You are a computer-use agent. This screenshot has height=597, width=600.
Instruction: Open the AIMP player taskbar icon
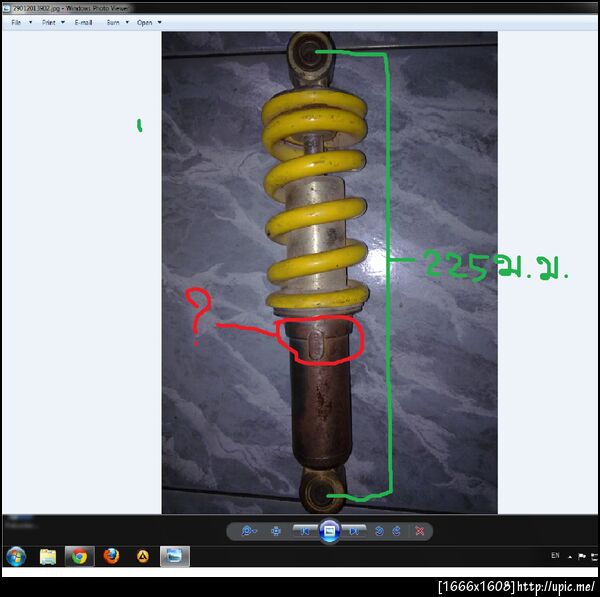point(143,556)
